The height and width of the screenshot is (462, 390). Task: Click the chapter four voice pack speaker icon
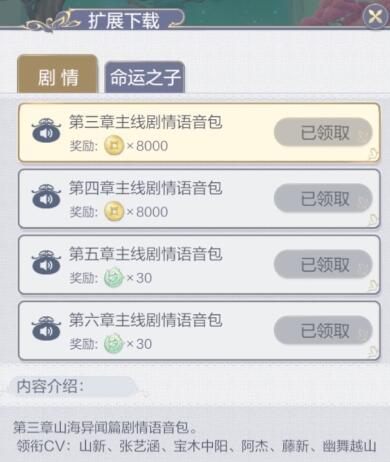click(x=46, y=196)
